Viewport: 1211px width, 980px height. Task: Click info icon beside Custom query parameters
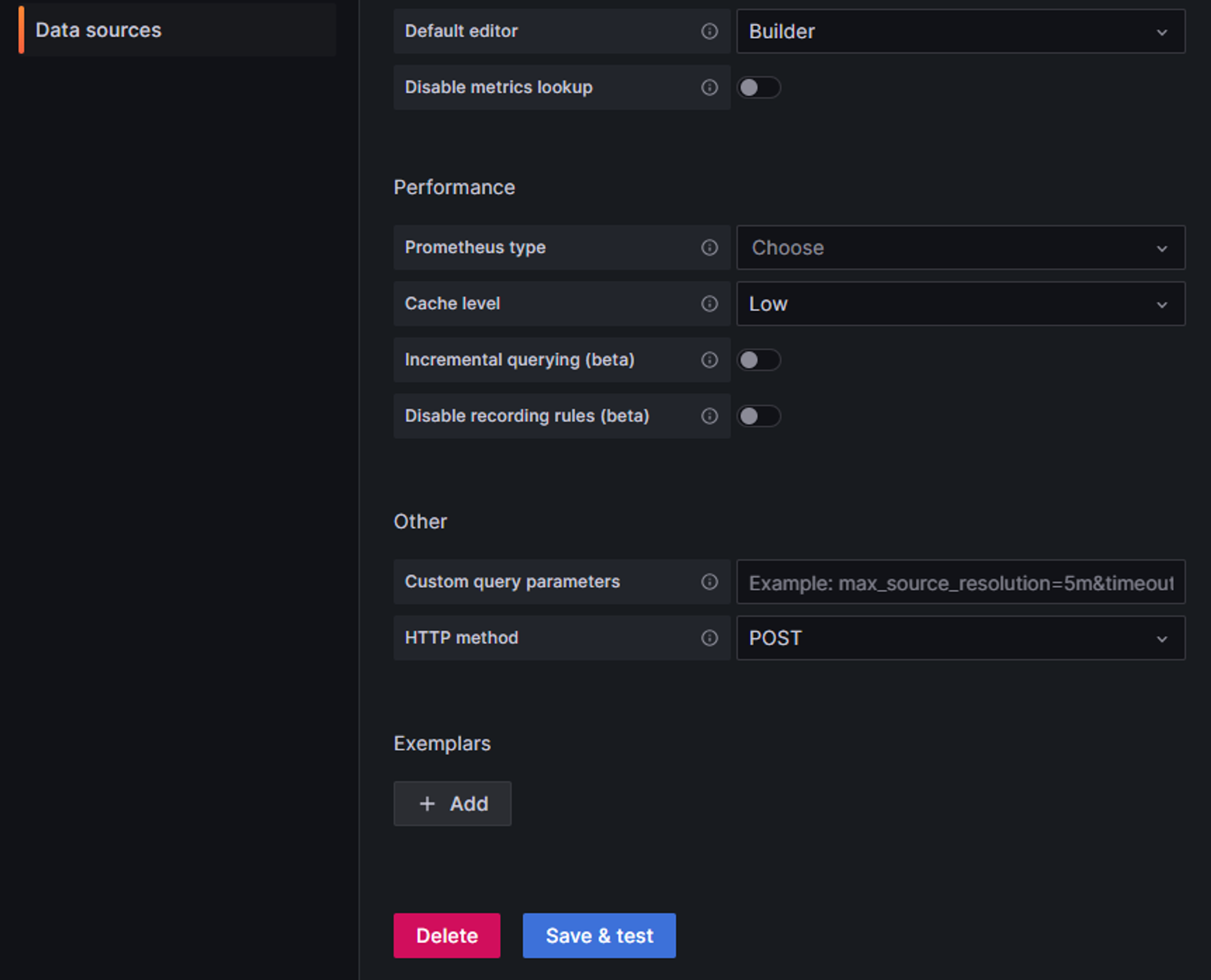click(x=709, y=582)
